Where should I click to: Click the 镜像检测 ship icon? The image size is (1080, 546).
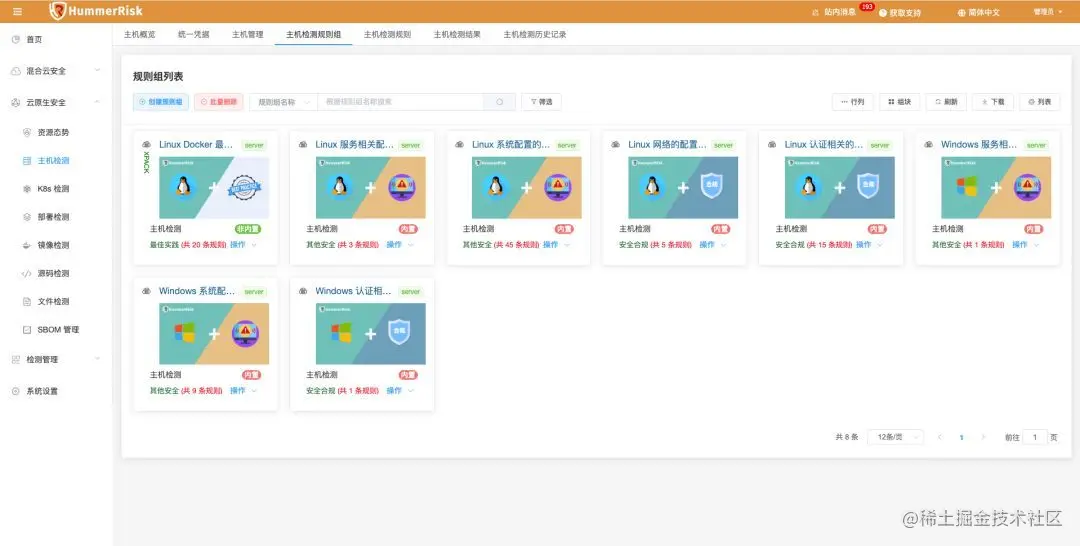[x=27, y=245]
